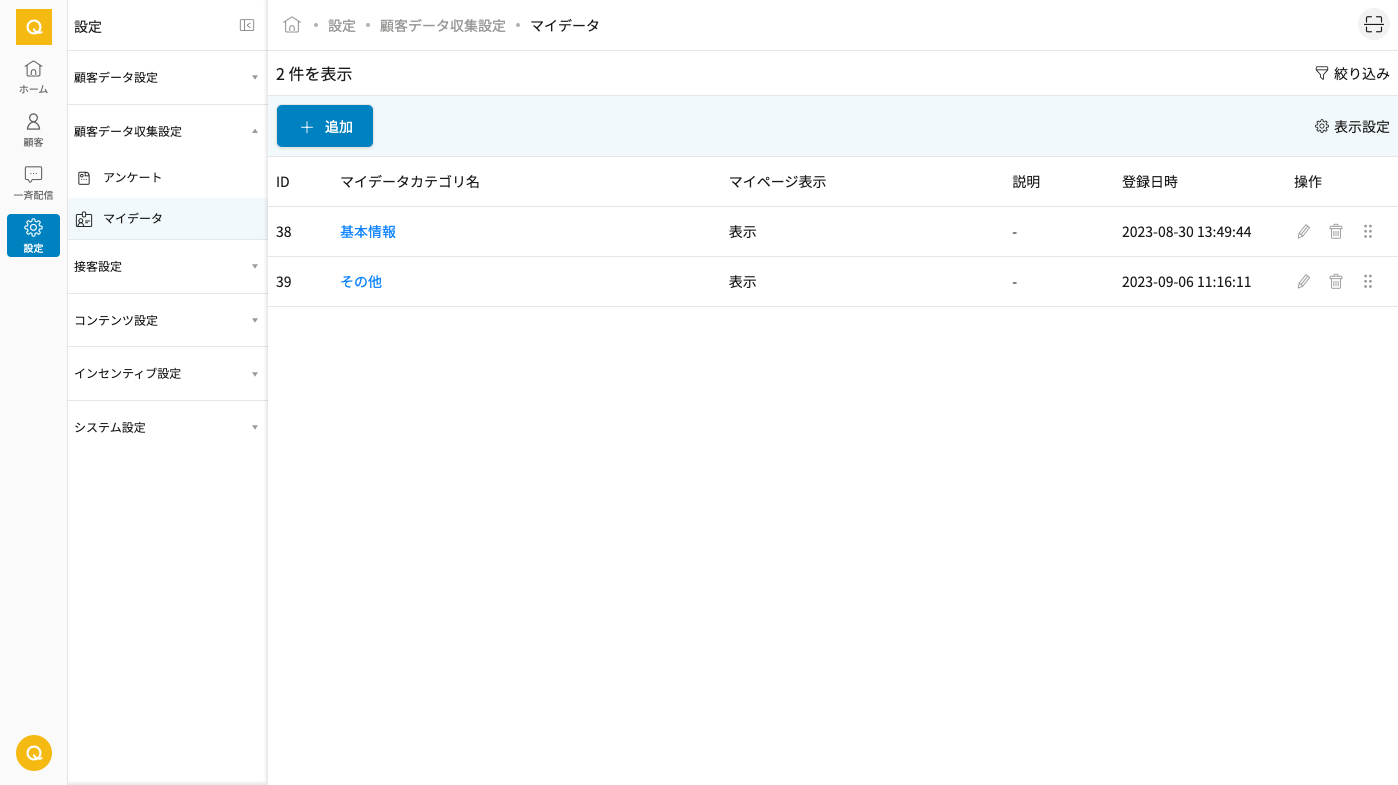Screen dimensions: 1398x785
Task: Open 表示設定 display settings
Action: pyautogui.click(x=1351, y=127)
